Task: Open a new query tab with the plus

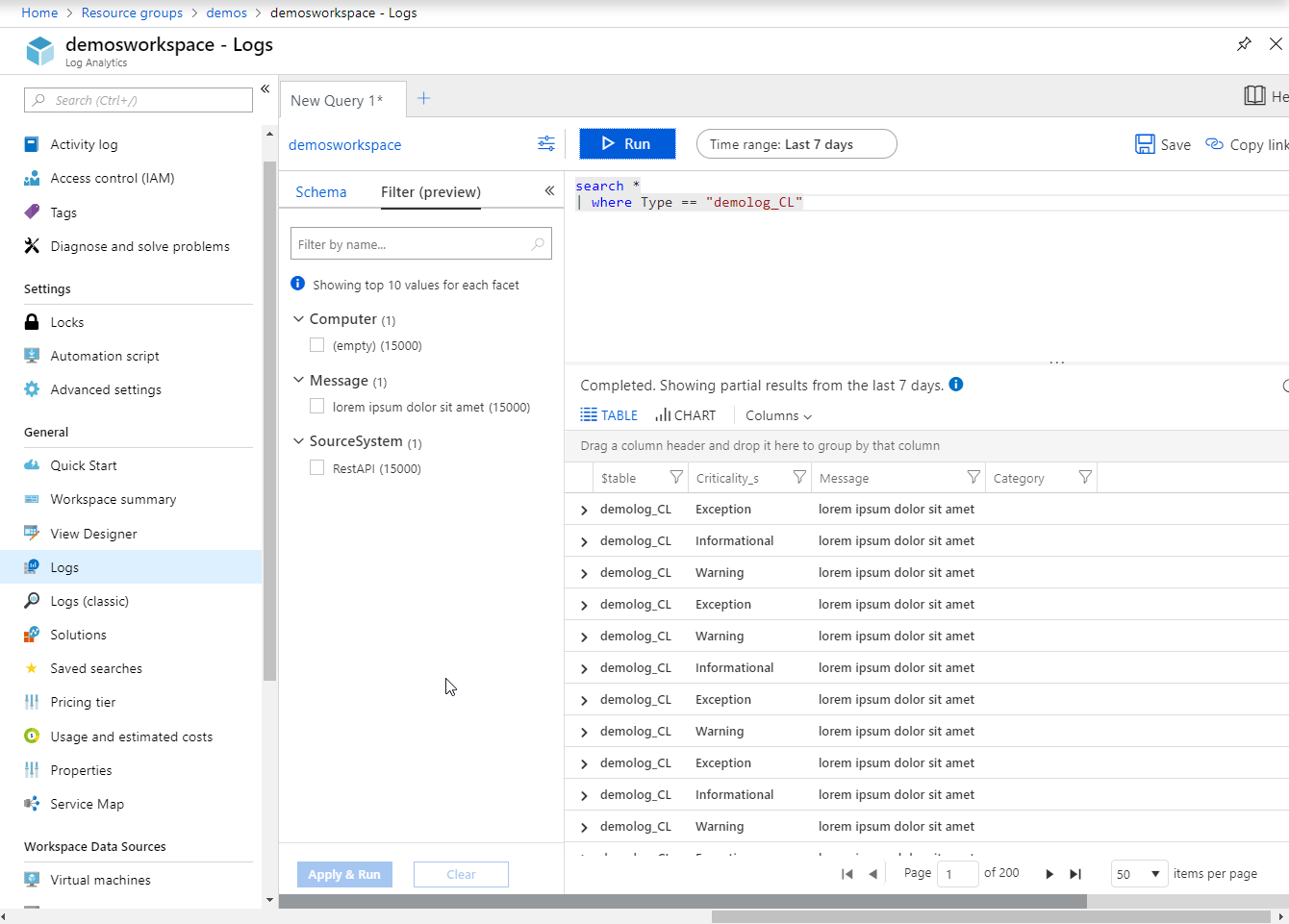Action: [x=424, y=97]
